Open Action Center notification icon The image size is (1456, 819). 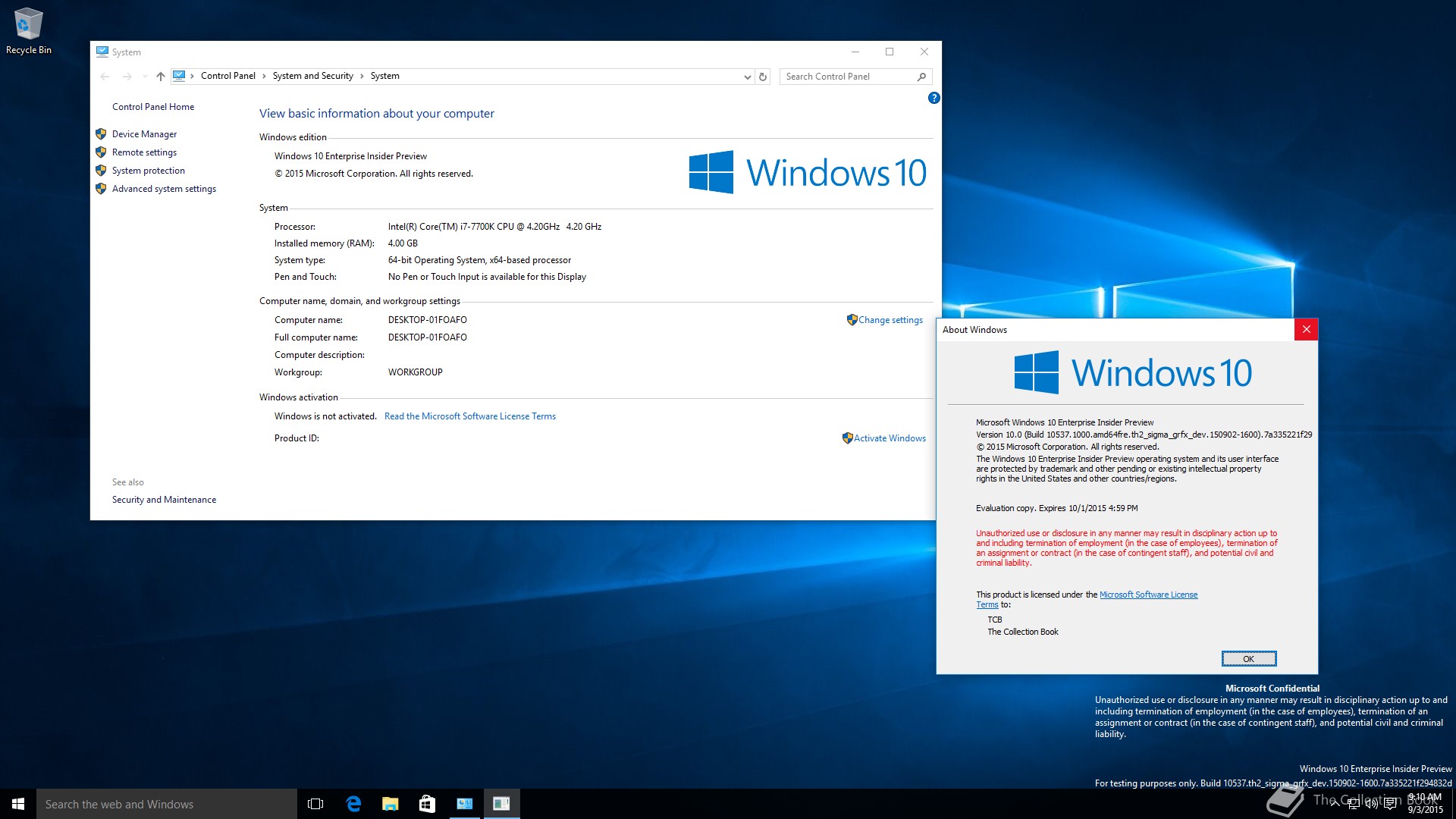[x=1390, y=805]
